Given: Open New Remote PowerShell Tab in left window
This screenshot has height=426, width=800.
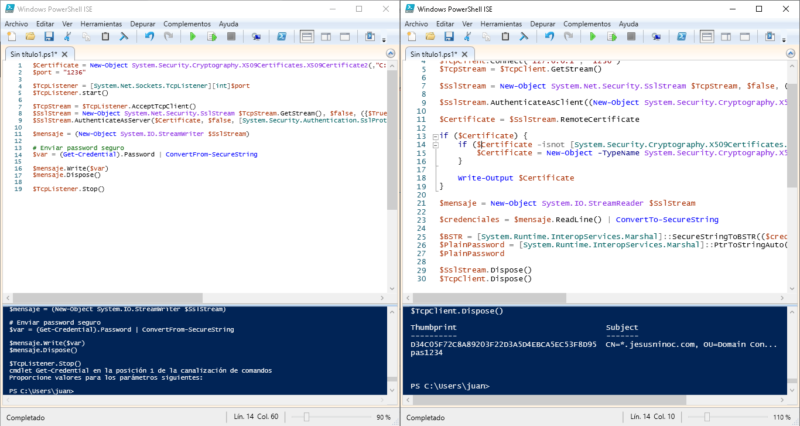Looking at the screenshot, I should pos(256,37).
